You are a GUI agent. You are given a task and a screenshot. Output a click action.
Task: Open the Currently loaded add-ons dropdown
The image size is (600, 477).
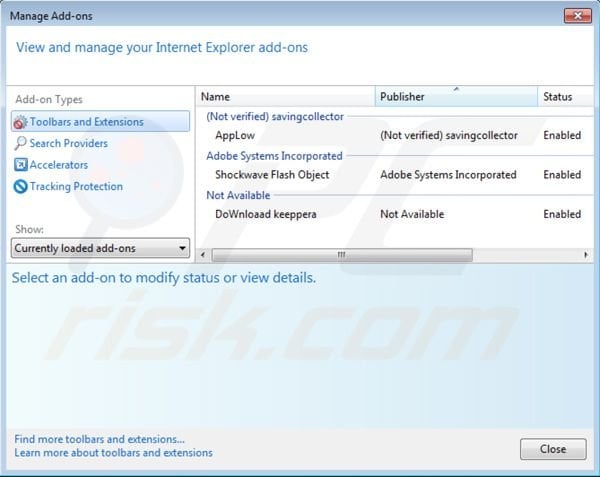tap(100, 248)
